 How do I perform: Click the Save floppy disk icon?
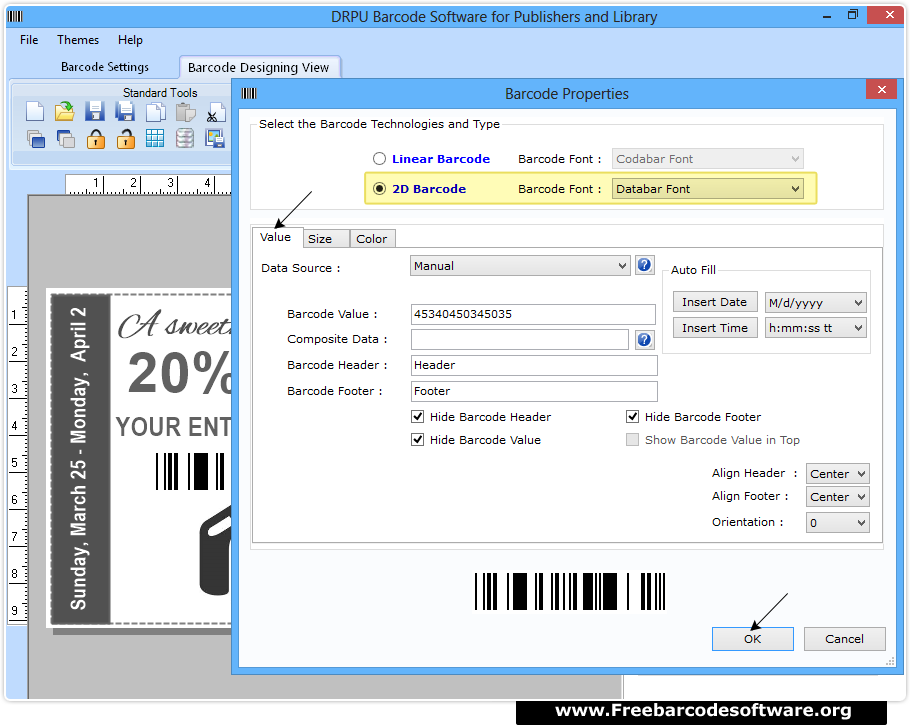(95, 111)
